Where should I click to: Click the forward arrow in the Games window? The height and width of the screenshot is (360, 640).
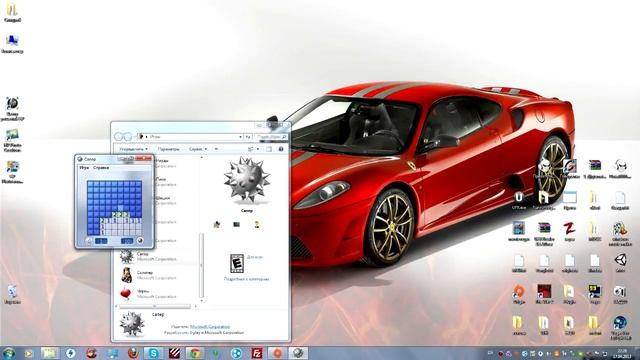pos(128,137)
